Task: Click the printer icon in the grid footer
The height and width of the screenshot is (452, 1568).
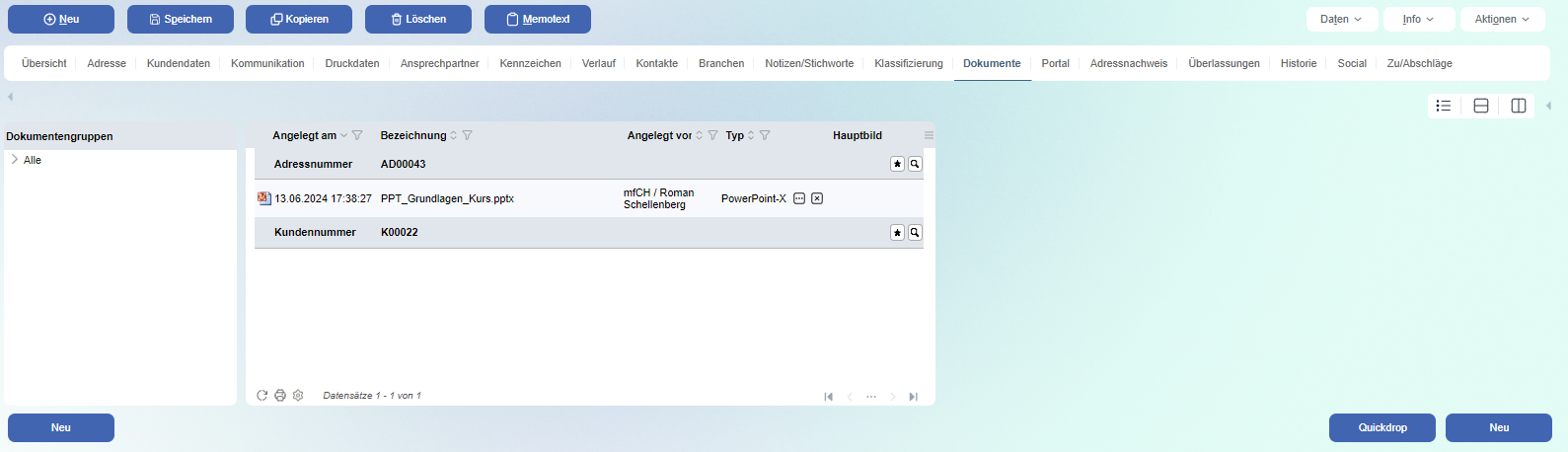Action: click(280, 396)
